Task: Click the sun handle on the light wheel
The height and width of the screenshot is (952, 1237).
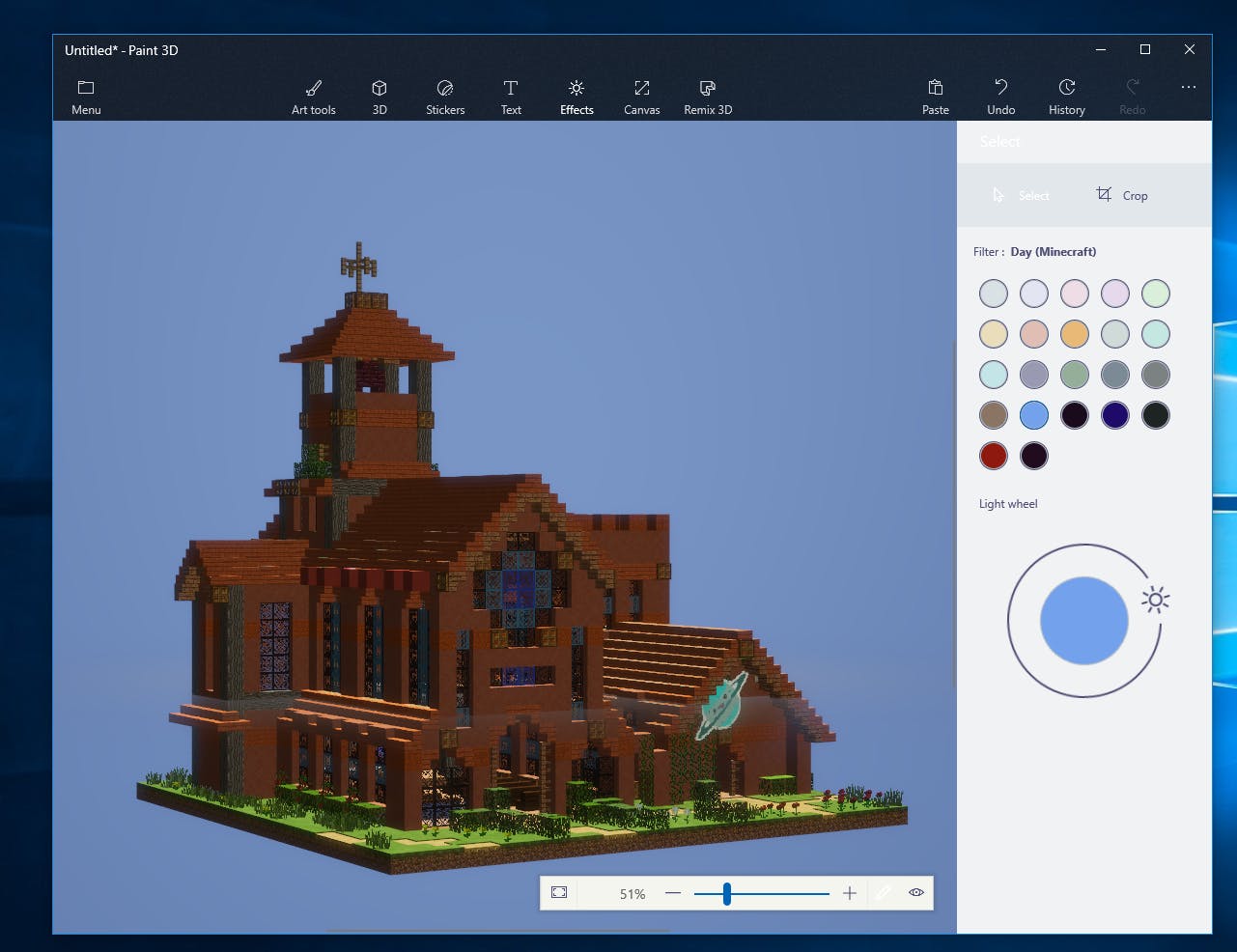Action: 1155,600
